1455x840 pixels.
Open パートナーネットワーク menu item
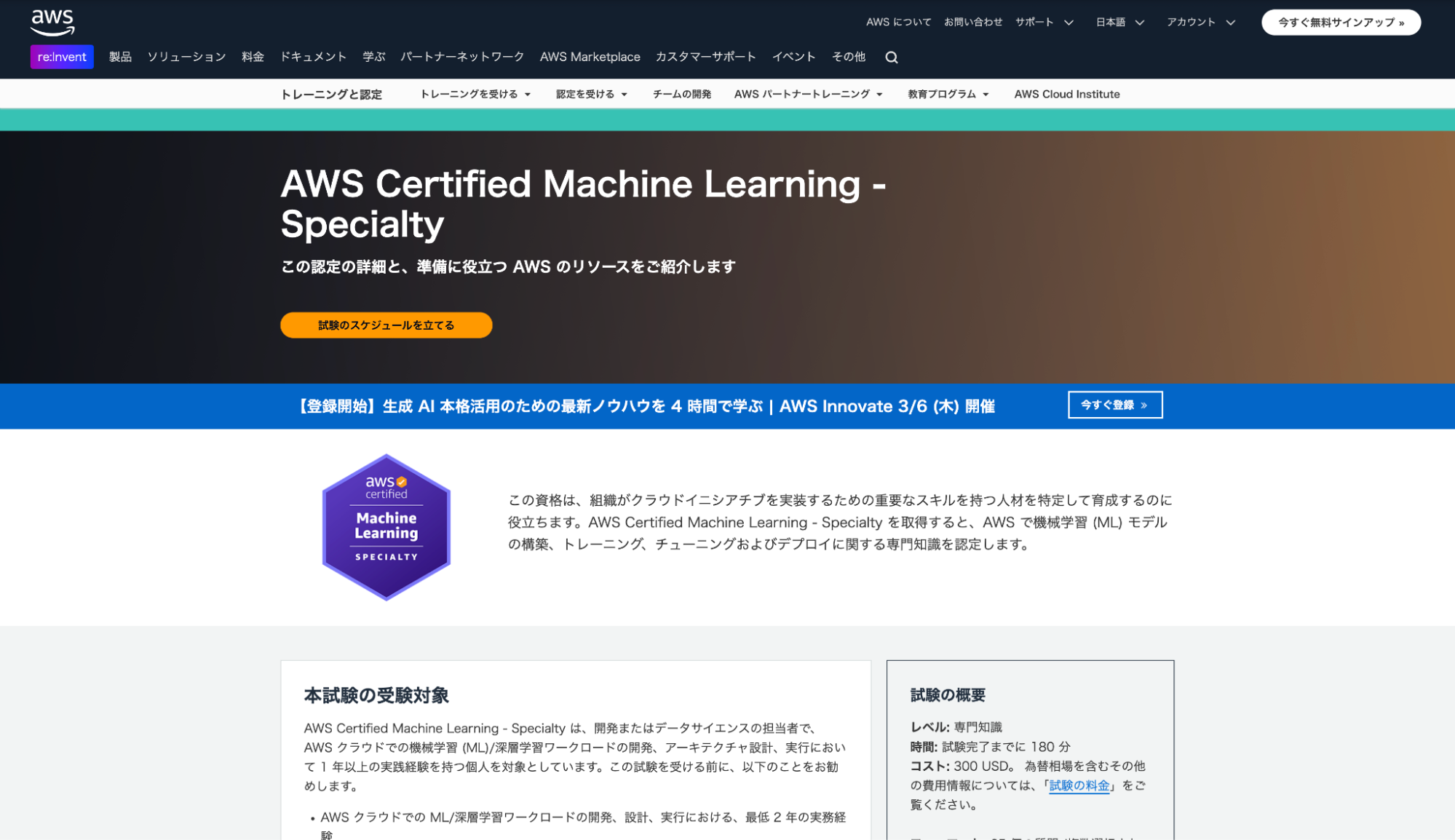(x=462, y=57)
